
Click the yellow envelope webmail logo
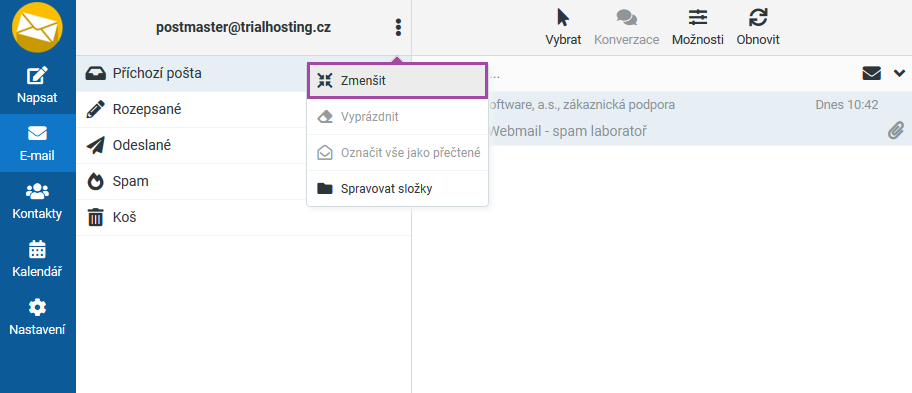point(38,27)
